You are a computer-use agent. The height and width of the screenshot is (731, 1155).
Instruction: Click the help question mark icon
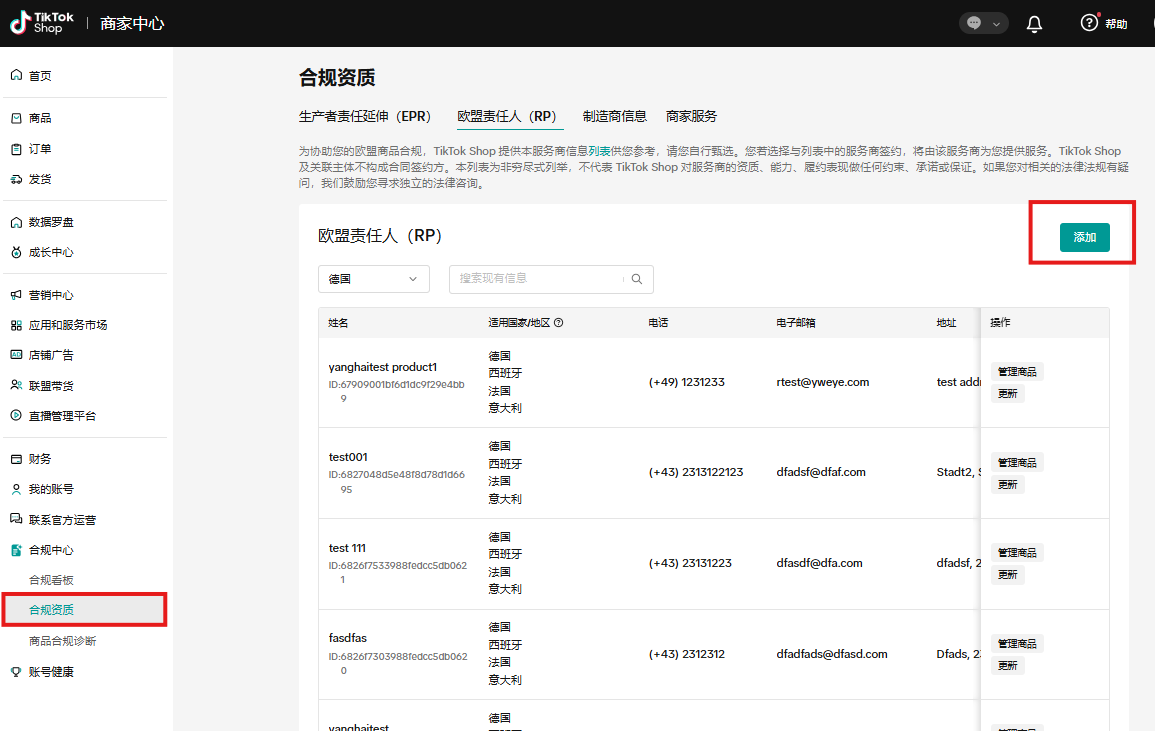[x=1089, y=23]
